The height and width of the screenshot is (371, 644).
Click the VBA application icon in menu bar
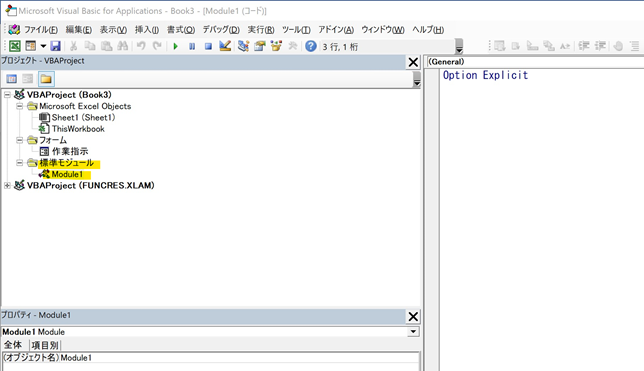click(x=14, y=30)
